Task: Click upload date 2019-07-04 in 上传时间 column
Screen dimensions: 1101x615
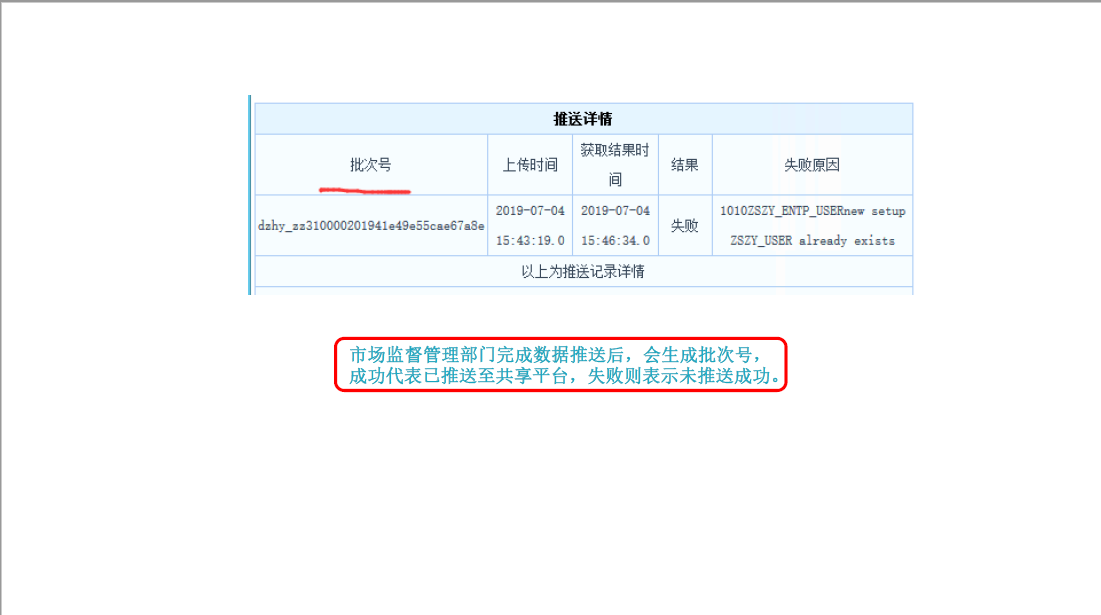Action: tap(530, 211)
